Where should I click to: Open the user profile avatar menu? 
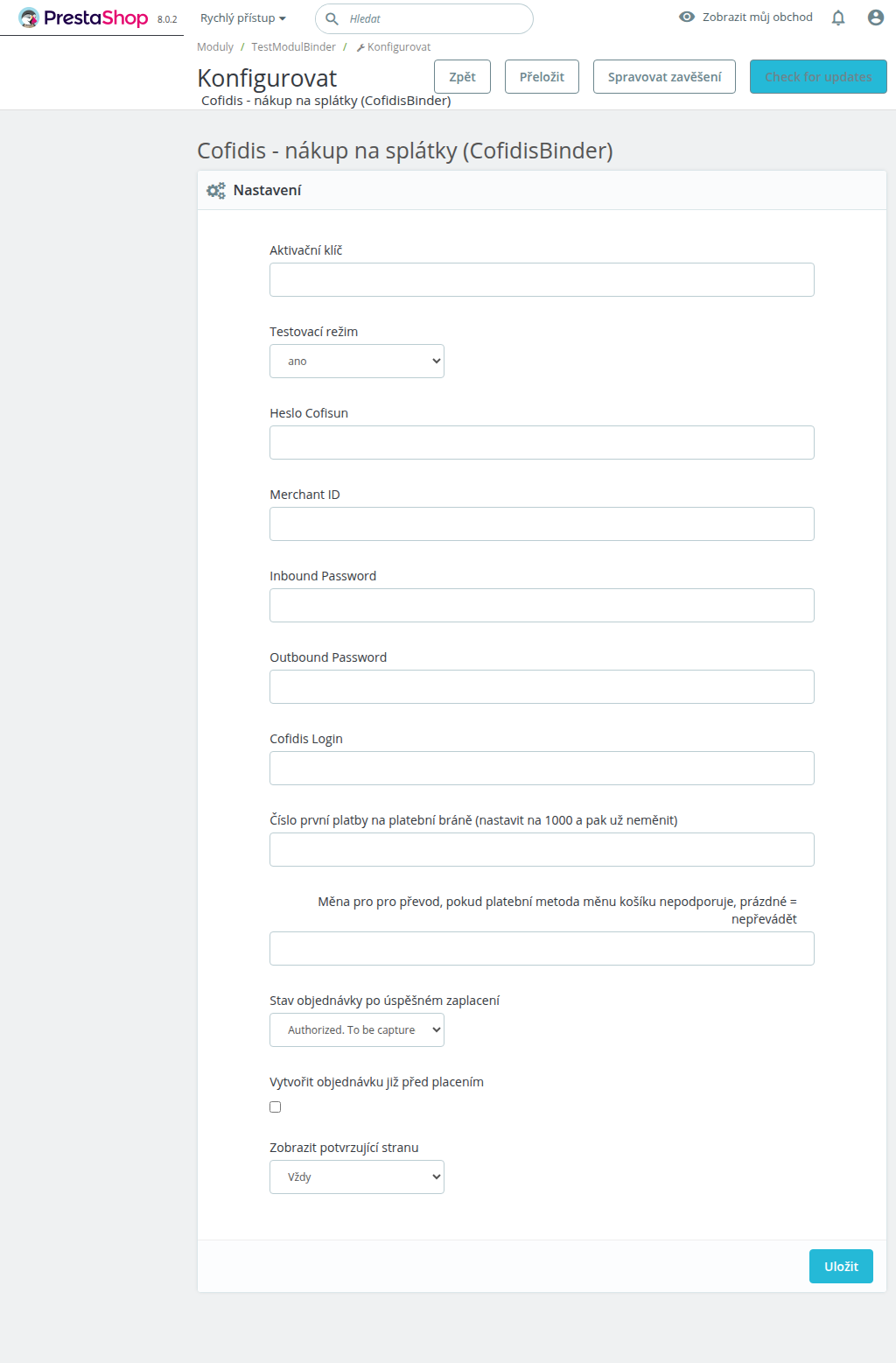point(875,18)
